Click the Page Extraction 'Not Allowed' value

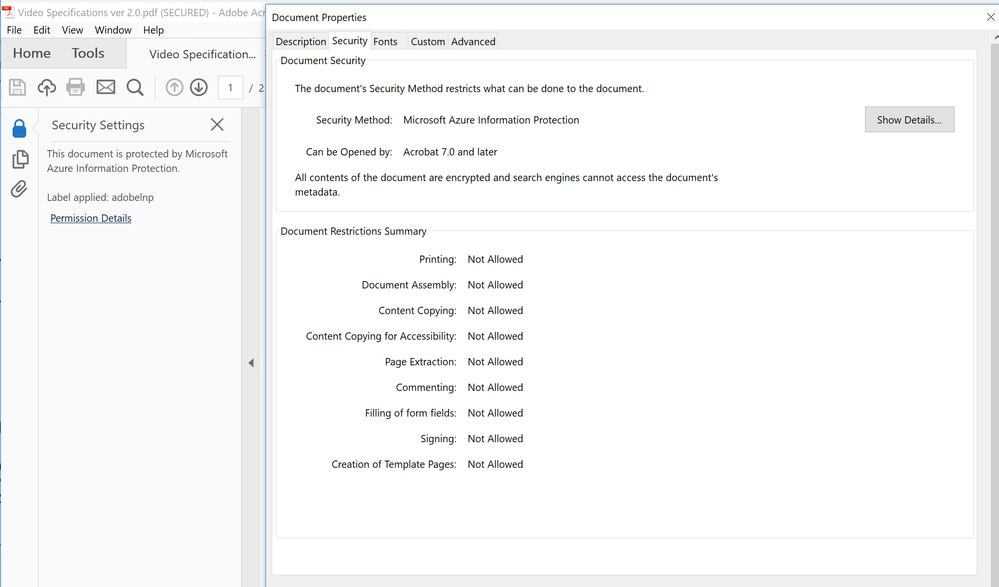tap(495, 361)
